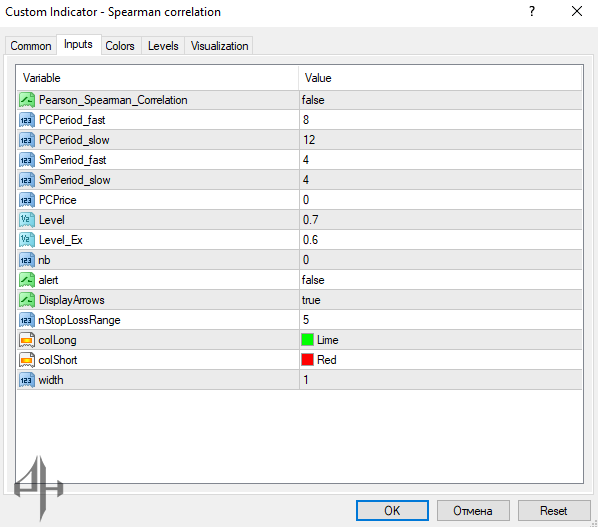Screen dimensions: 598x527
Task: Click the Отмена cancel button
Action: (x=473, y=511)
